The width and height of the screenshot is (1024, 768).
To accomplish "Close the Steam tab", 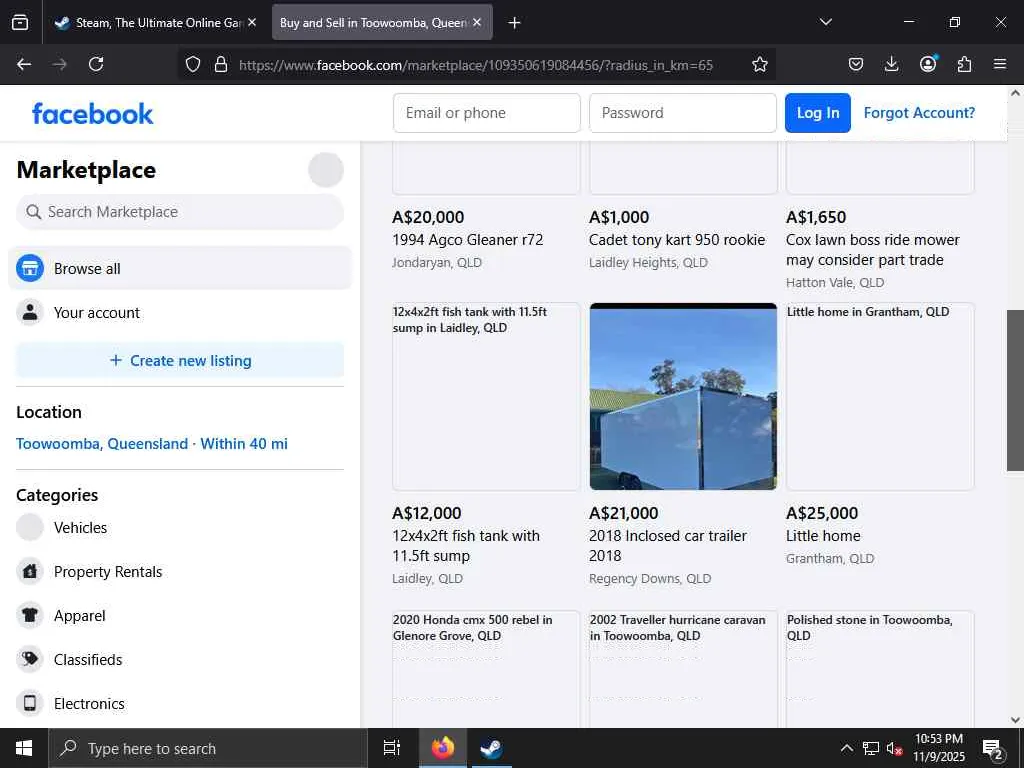I will pos(252,22).
